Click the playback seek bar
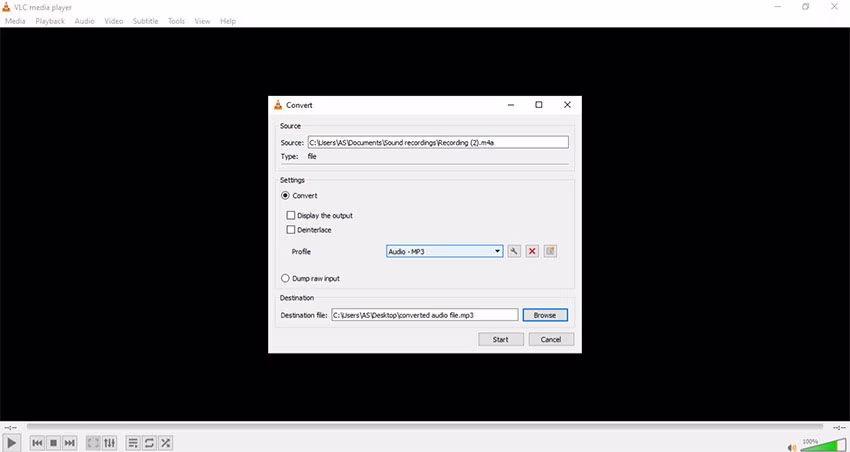The image size is (850, 452). pyautogui.click(x=424, y=428)
